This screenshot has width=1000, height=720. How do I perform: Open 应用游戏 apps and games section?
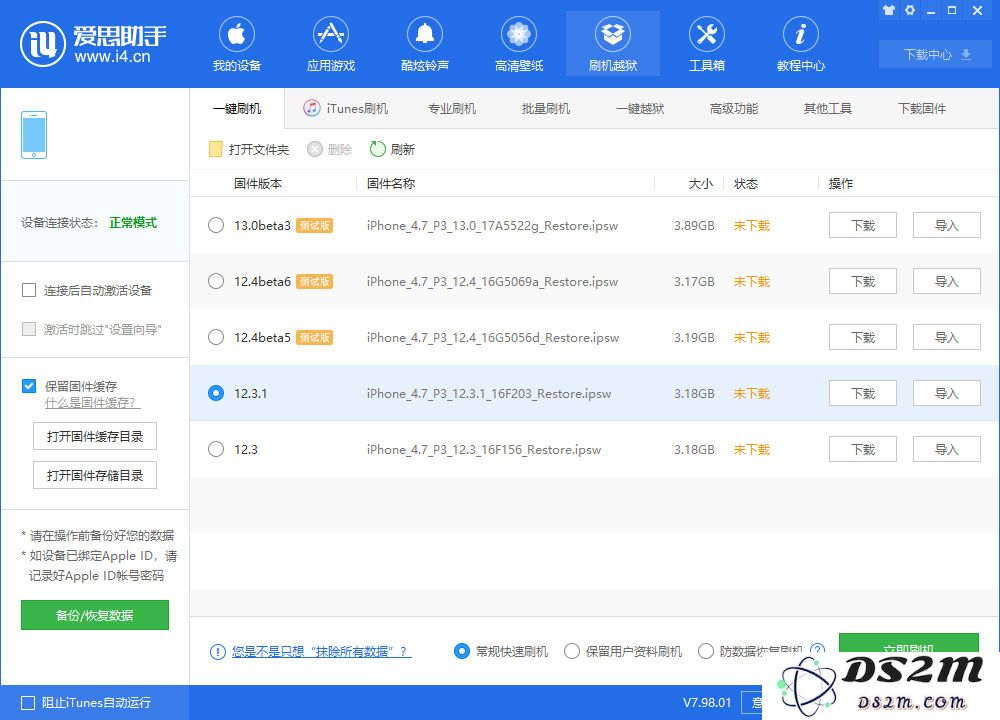330,43
